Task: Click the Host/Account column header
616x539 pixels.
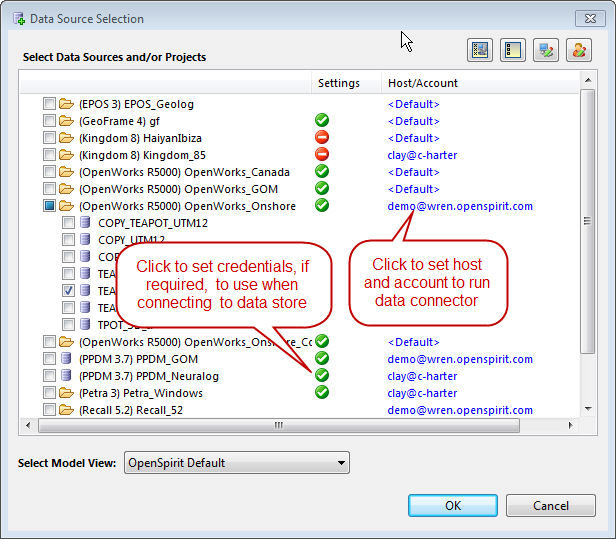Action: click(x=480, y=83)
